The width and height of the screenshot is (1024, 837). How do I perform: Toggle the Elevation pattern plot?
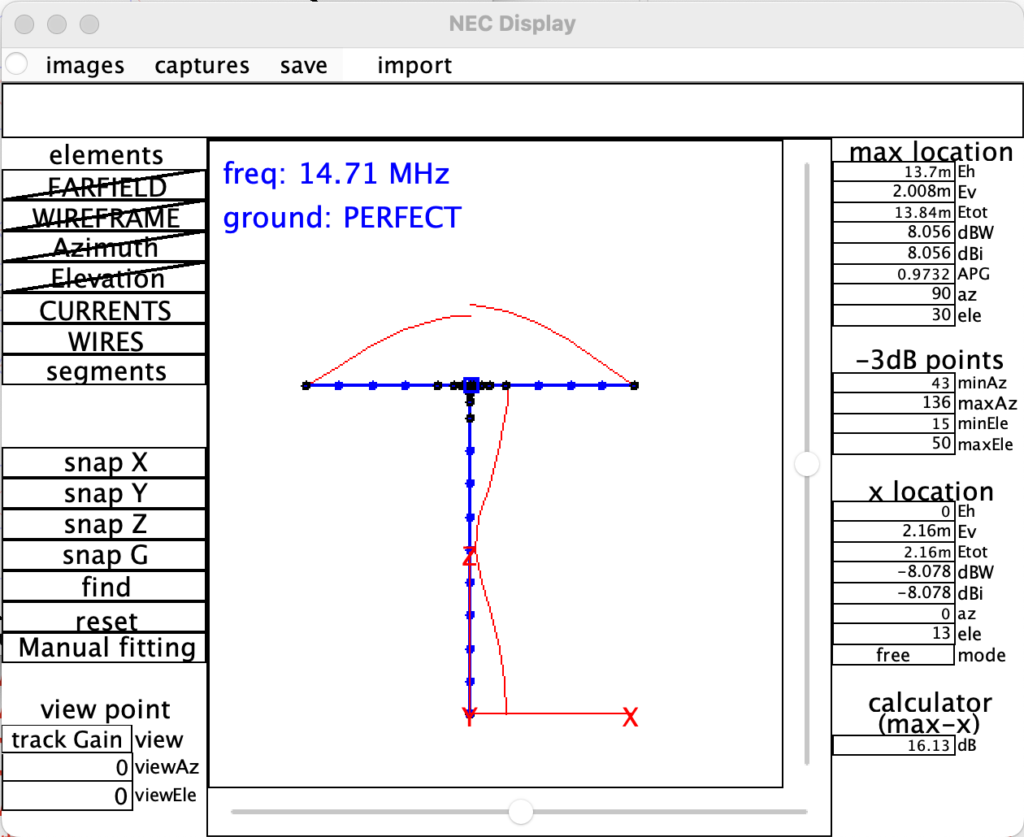pyautogui.click(x=104, y=278)
